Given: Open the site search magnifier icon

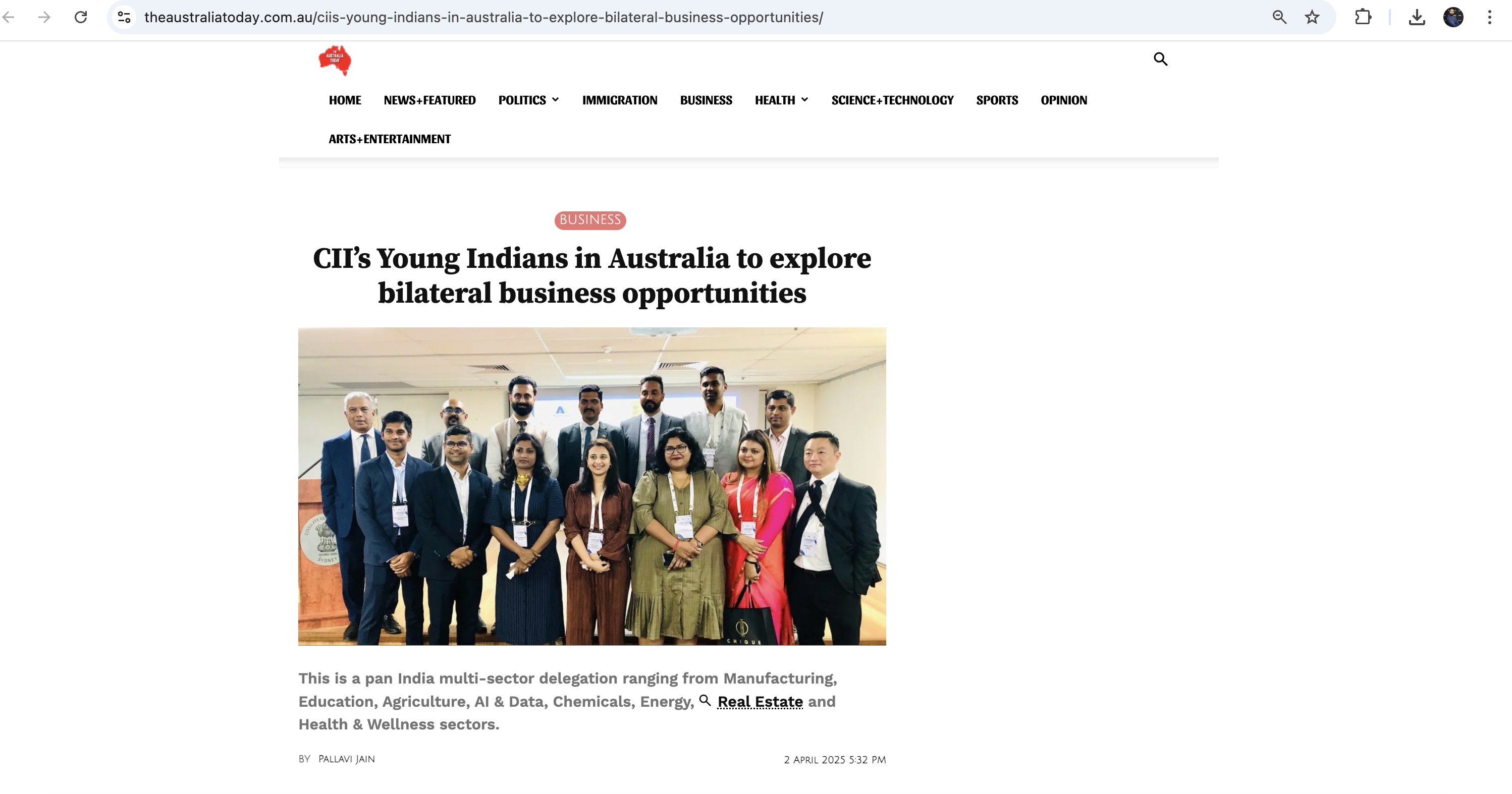Looking at the screenshot, I should 1160,59.
